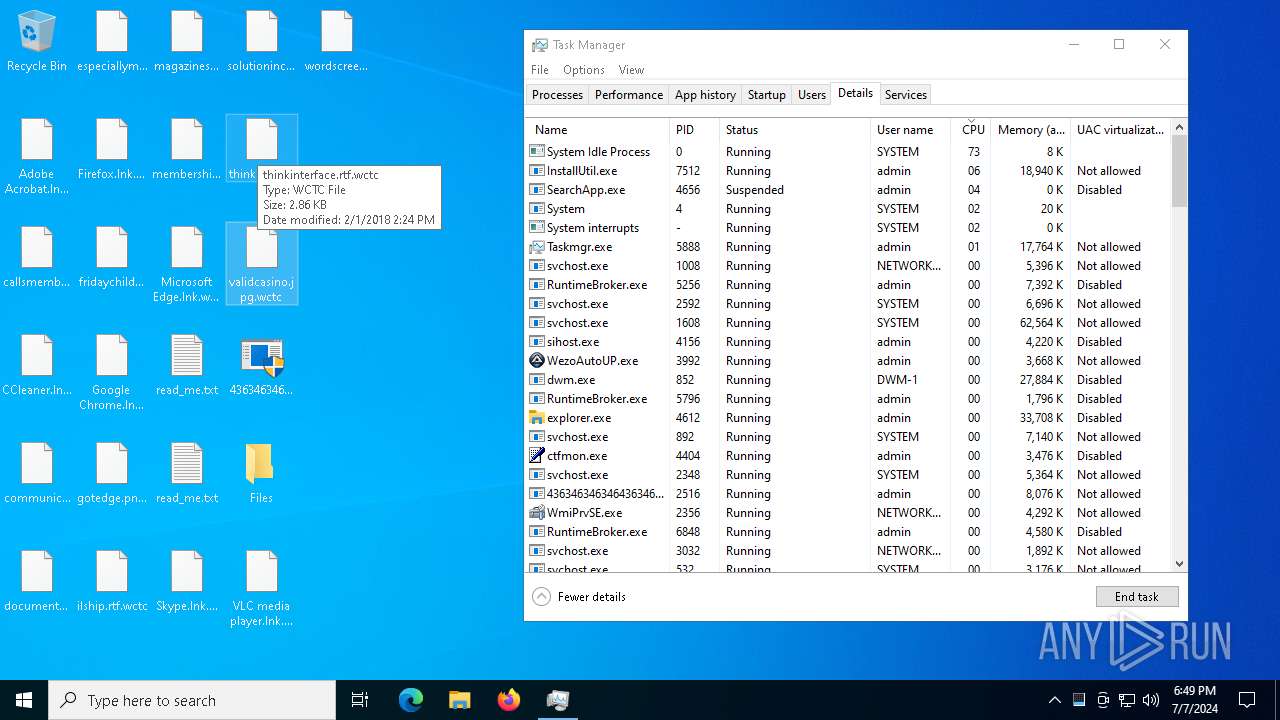The image size is (1280, 720).
Task: Collapse Task Manager using Fewer details
Action: (579, 597)
